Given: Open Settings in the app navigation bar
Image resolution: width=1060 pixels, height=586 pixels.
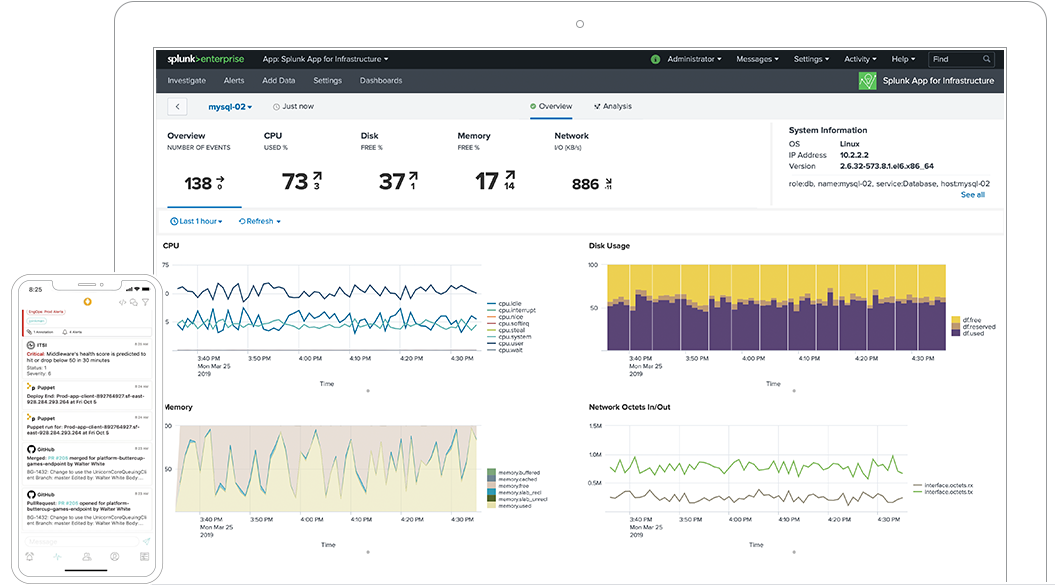Looking at the screenshot, I should (x=327, y=80).
